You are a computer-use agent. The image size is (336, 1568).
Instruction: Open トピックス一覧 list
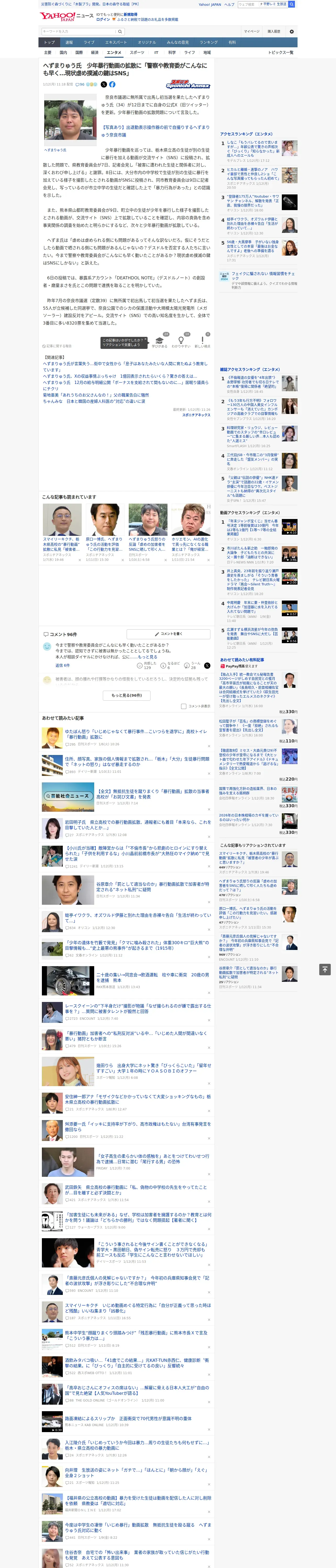coord(281,52)
